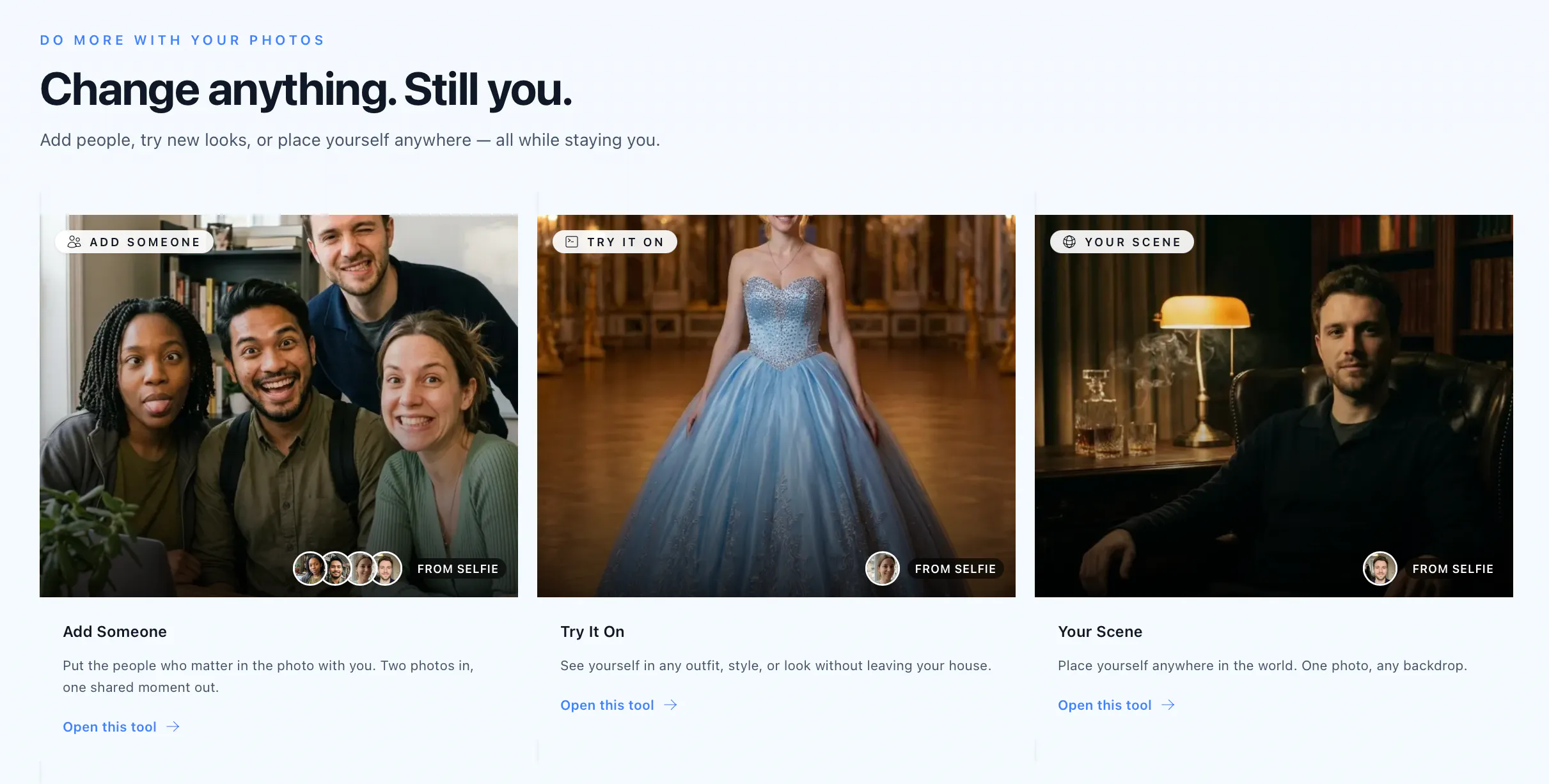Select the first selfie avatar on Add Someone card

310,568
